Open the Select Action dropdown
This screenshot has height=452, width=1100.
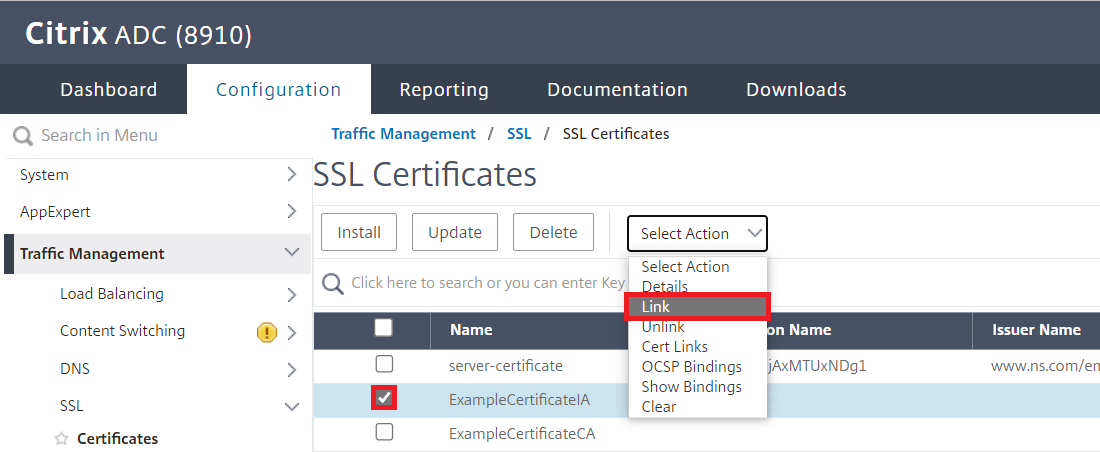click(x=697, y=234)
